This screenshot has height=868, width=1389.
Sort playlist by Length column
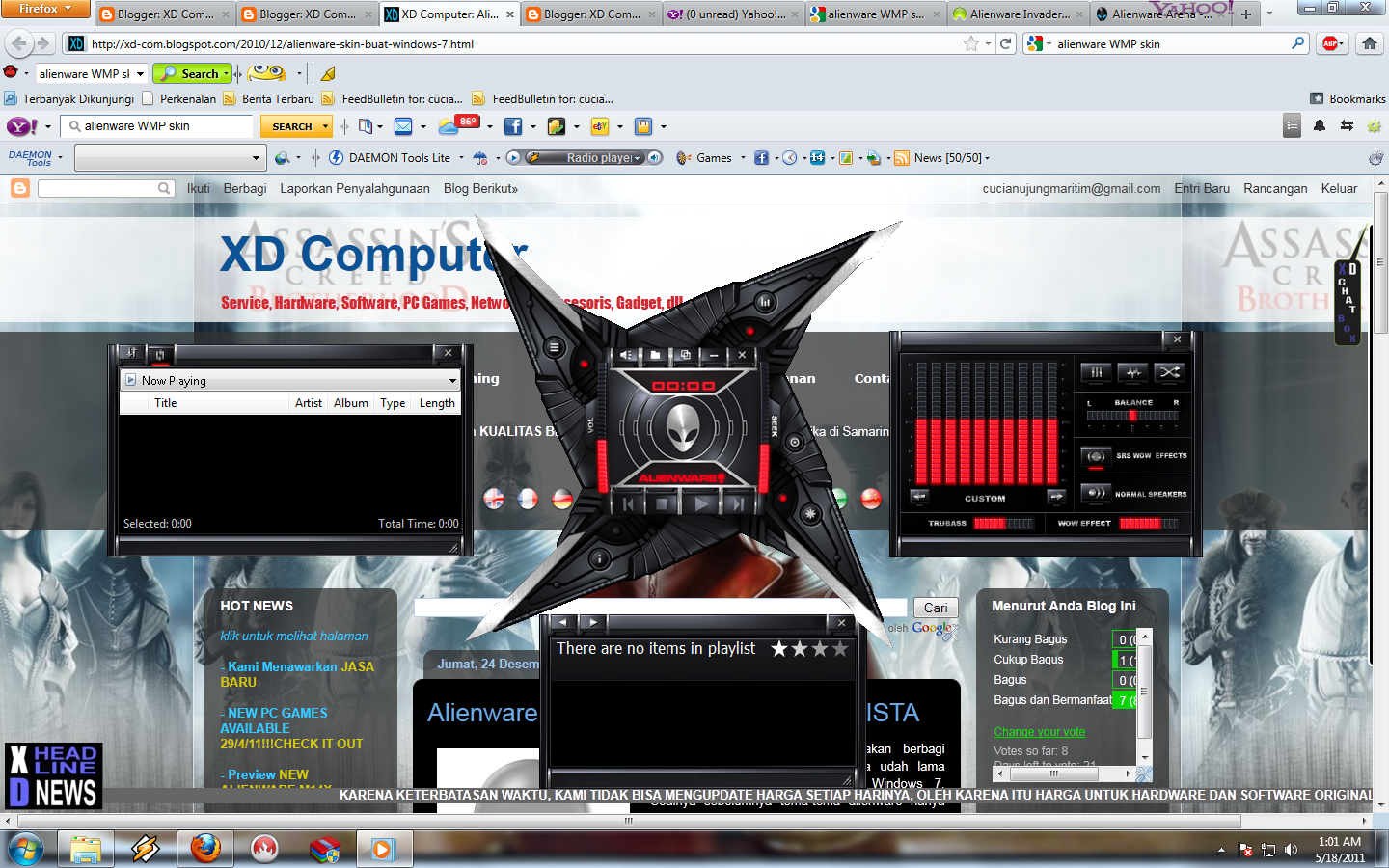[x=437, y=403]
